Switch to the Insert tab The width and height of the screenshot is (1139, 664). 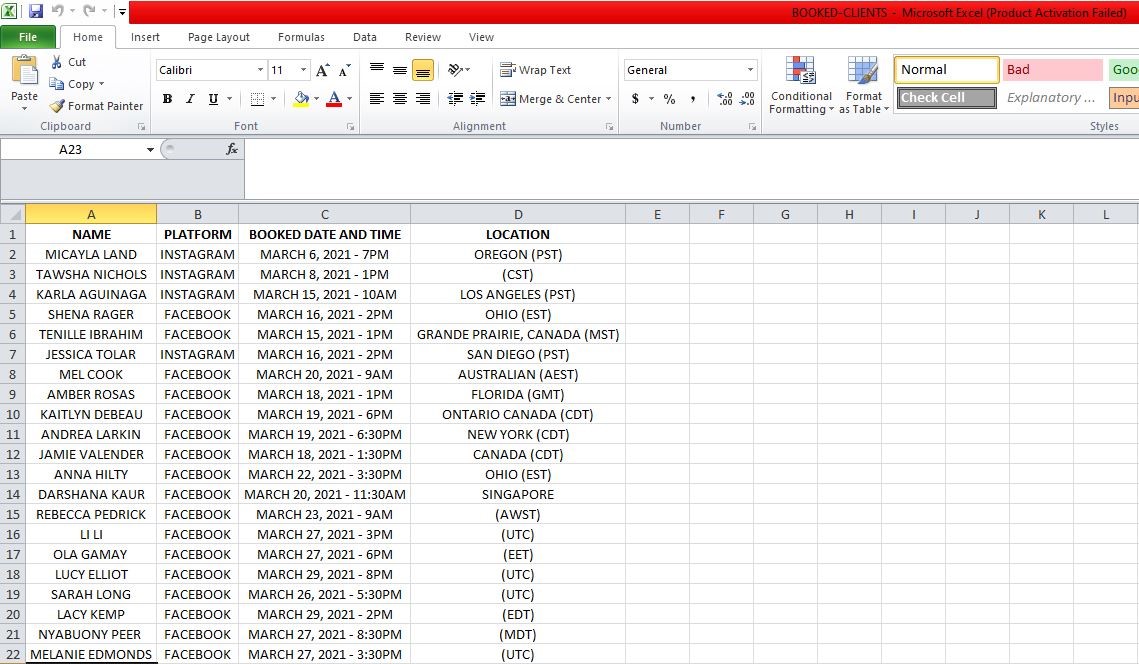pyautogui.click(x=145, y=37)
